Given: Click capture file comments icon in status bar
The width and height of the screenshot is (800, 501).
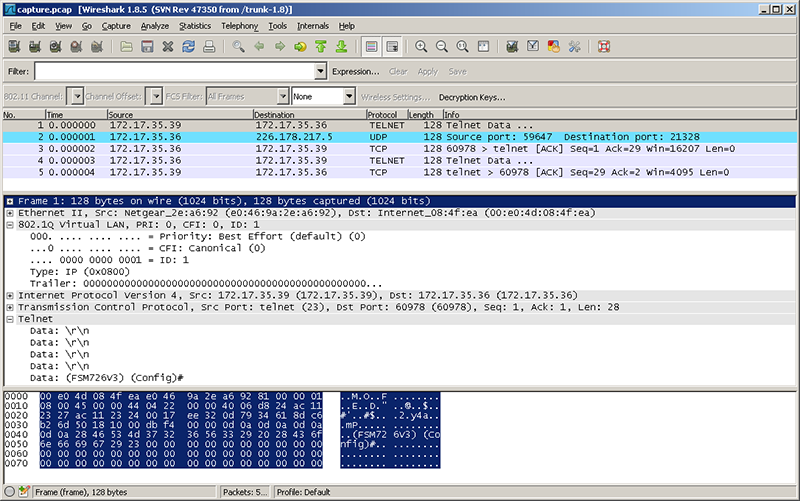Looking at the screenshot, I should click(23, 492).
